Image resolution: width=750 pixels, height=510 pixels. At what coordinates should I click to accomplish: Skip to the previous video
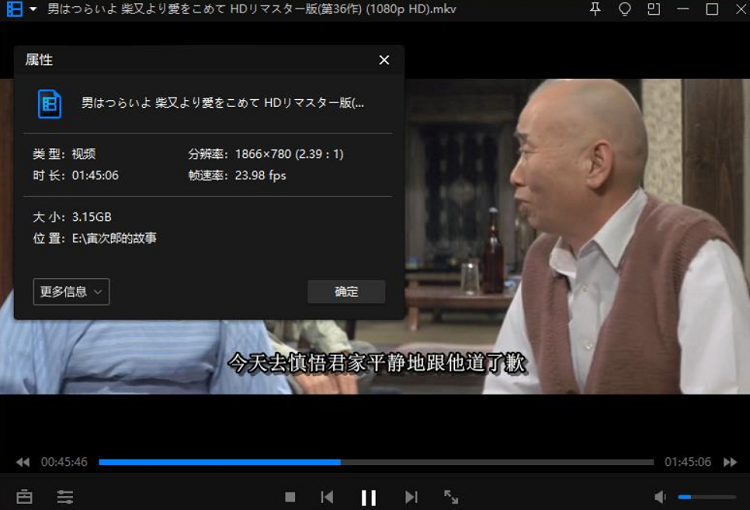click(327, 497)
